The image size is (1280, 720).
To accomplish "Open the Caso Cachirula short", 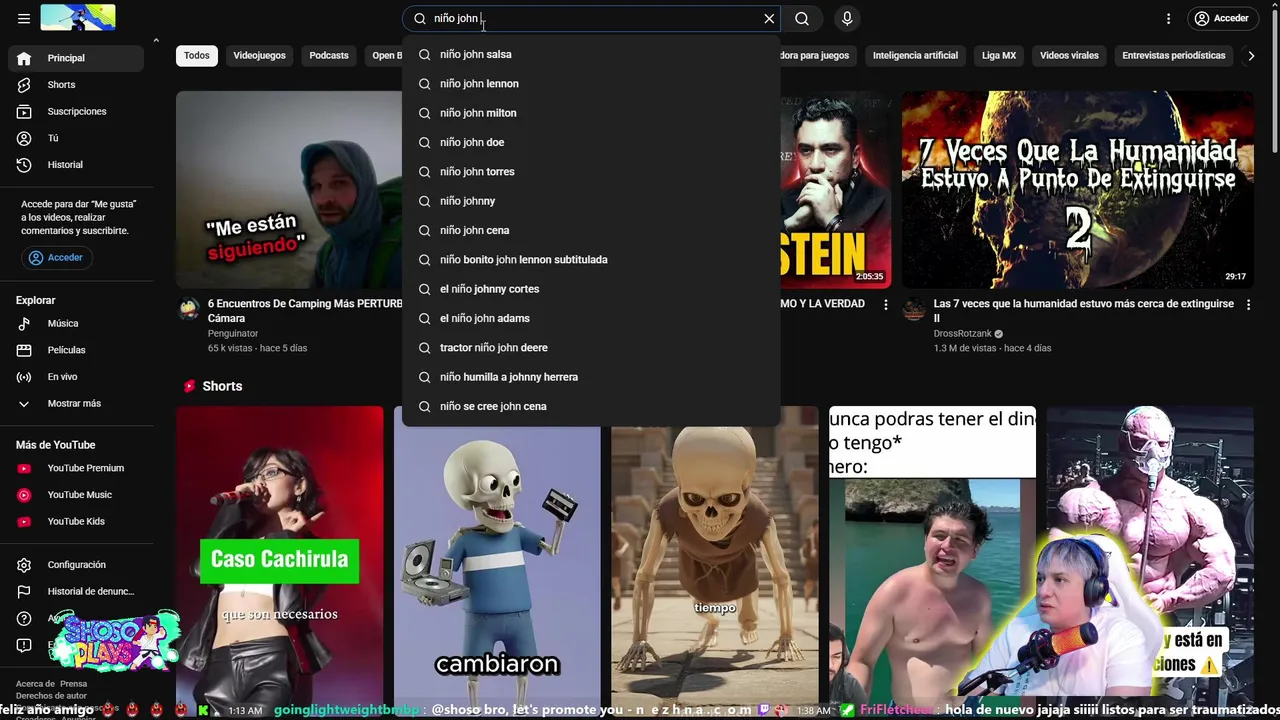I will click(x=280, y=555).
